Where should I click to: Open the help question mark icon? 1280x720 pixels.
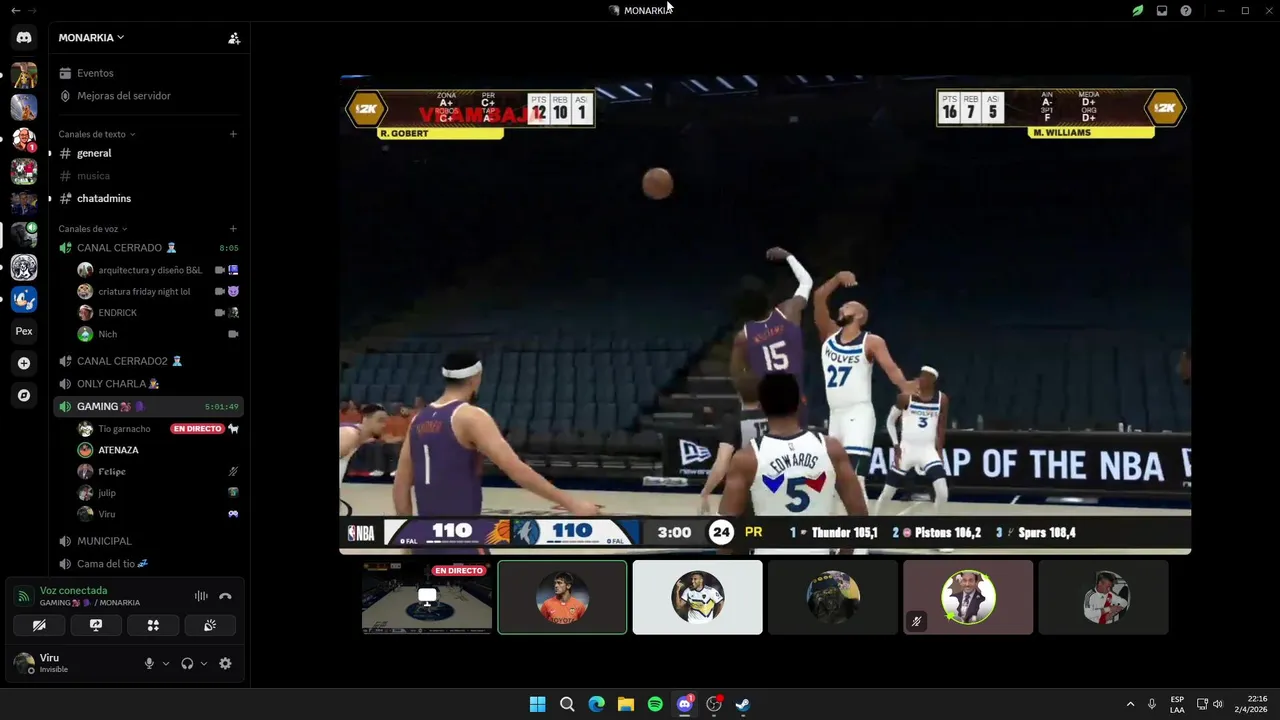click(x=1186, y=11)
